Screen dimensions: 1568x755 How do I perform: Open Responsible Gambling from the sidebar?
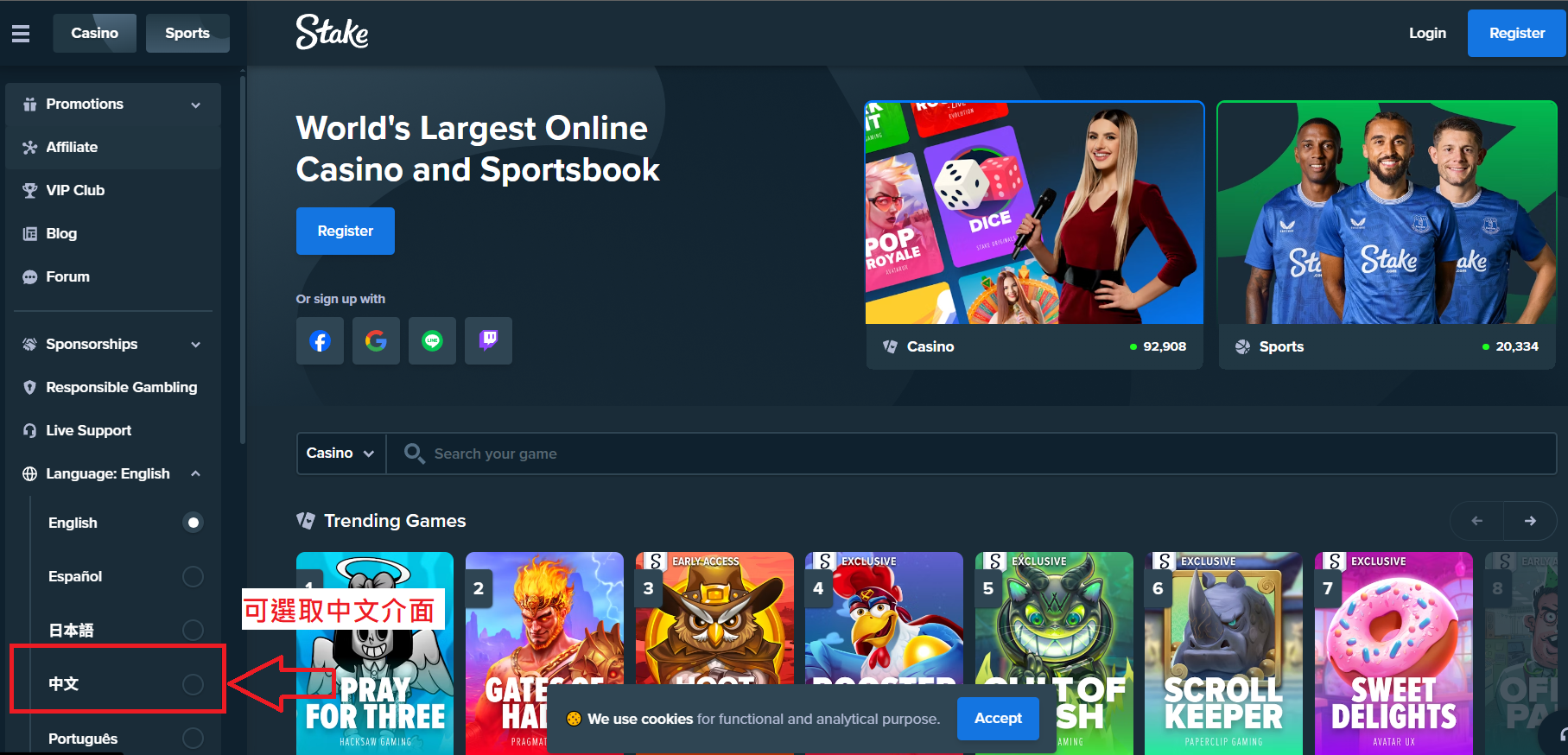113,388
